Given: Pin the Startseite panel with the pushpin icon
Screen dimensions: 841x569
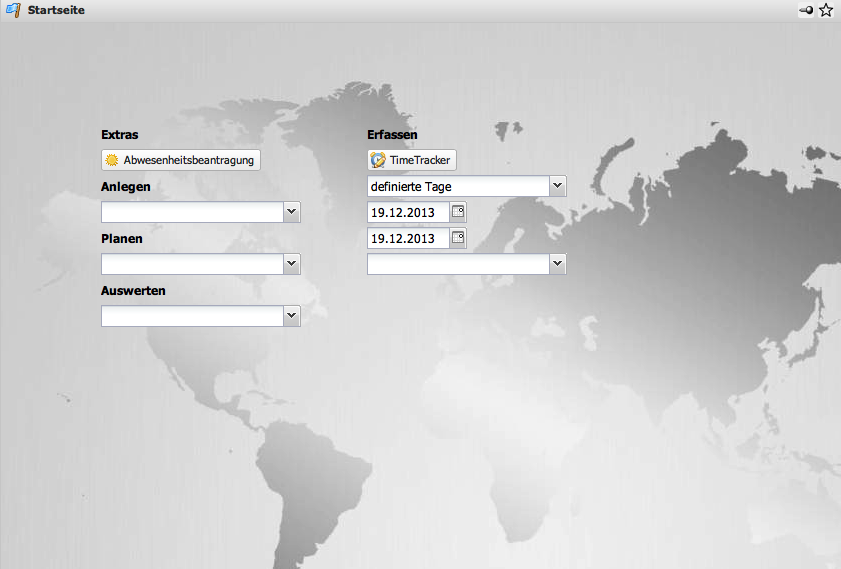Looking at the screenshot, I should pyautogui.click(x=806, y=10).
